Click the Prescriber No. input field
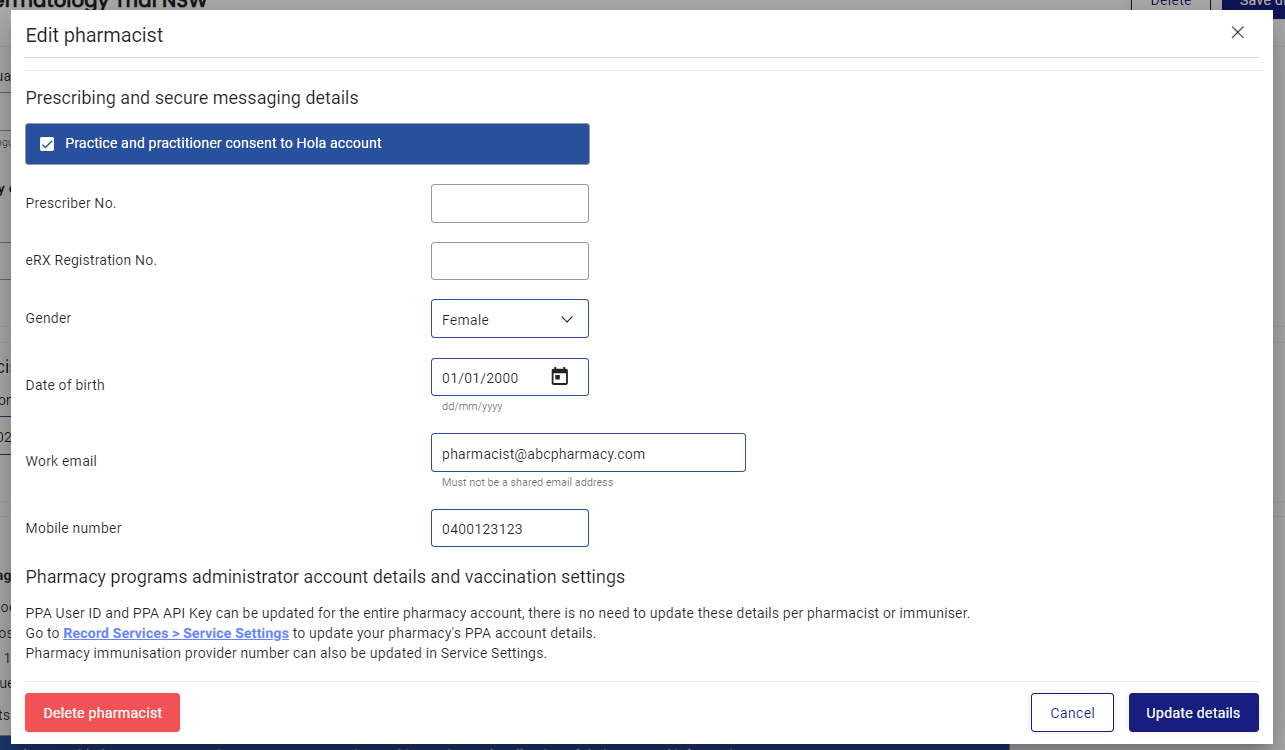 click(x=510, y=203)
